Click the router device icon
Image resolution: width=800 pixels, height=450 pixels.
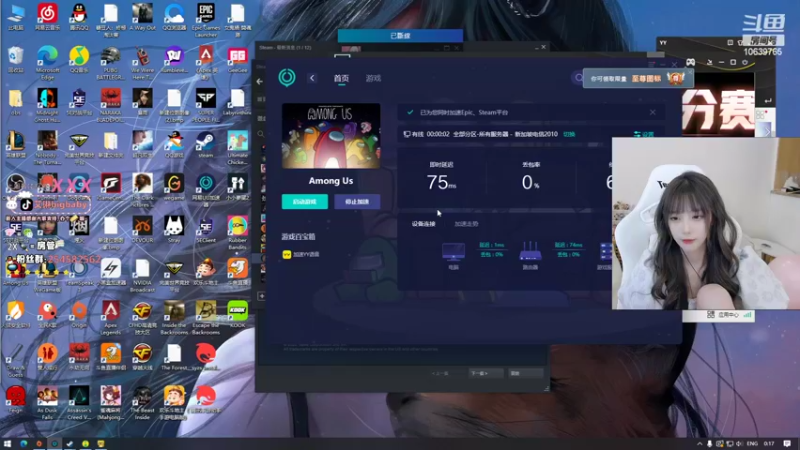pos(530,252)
